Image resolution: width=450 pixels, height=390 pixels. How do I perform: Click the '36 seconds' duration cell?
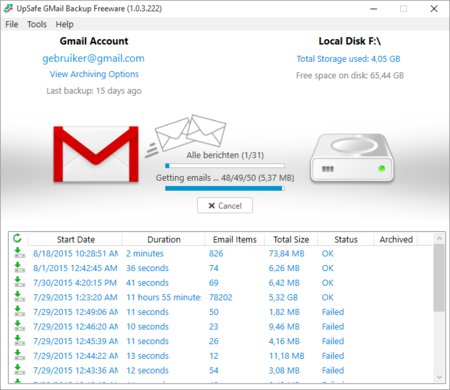147,268
